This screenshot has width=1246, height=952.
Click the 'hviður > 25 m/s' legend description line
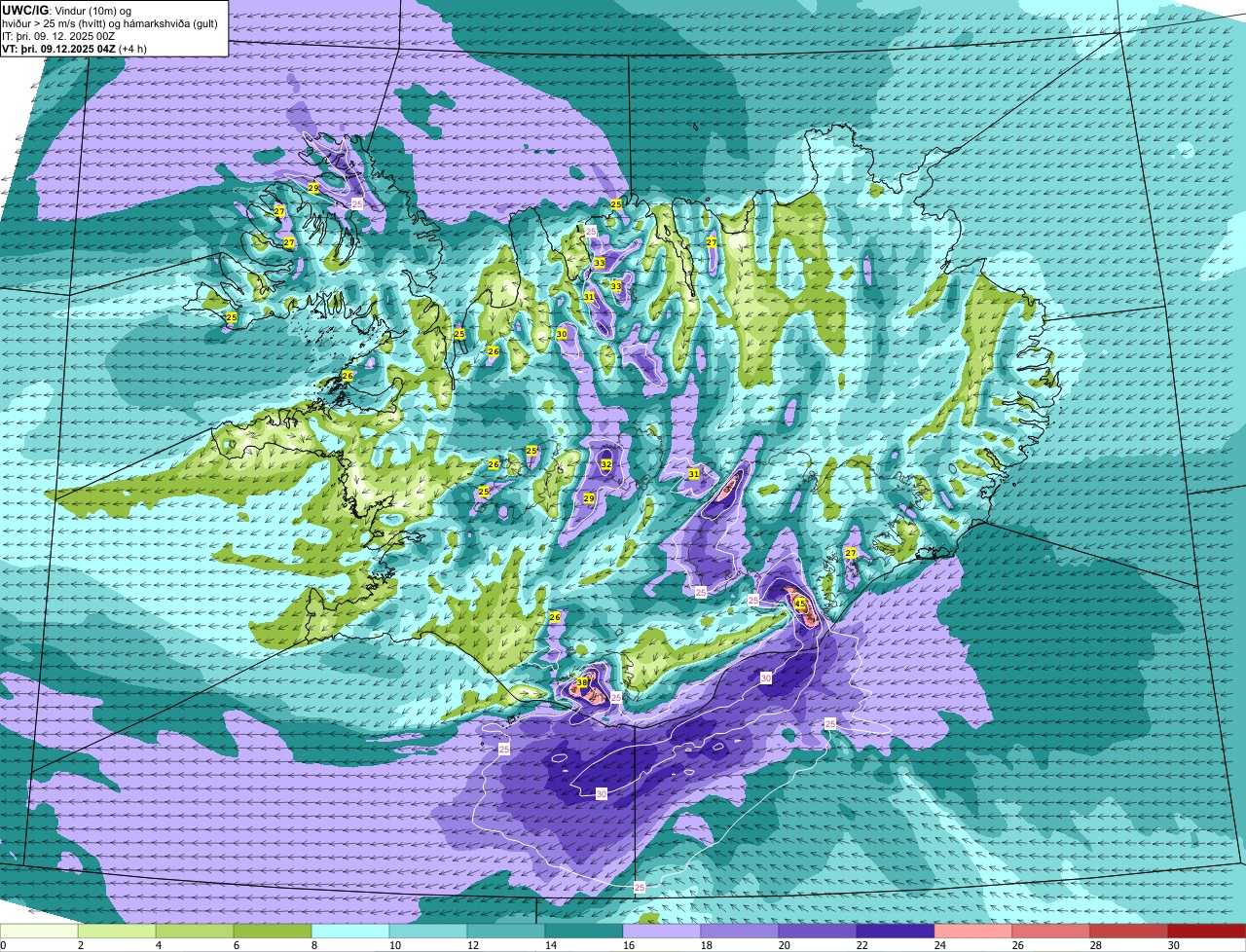coord(110,22)
